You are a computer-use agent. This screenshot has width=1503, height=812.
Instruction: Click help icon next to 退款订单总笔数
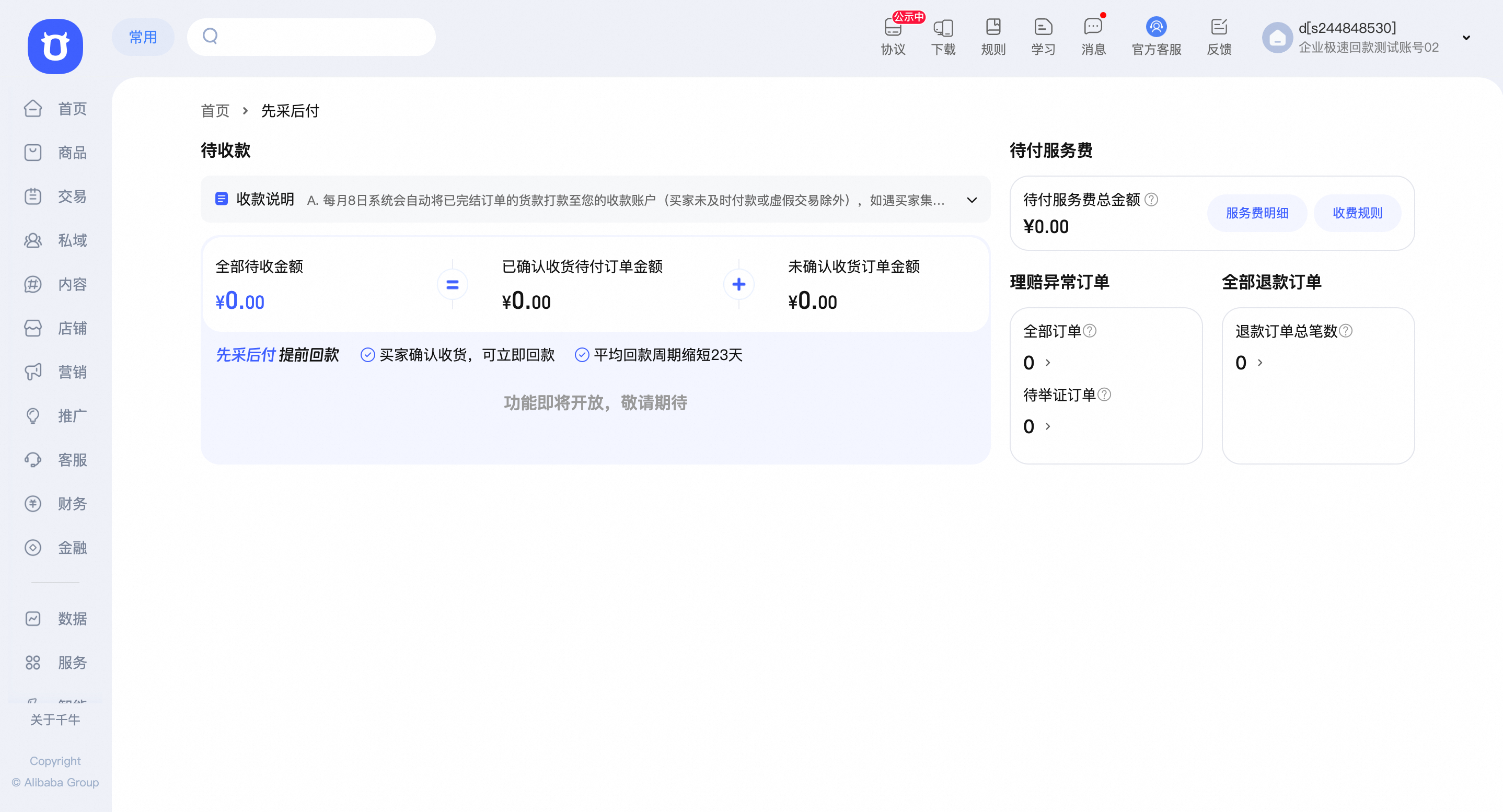pyautogui.click(x=1346, y=331)
